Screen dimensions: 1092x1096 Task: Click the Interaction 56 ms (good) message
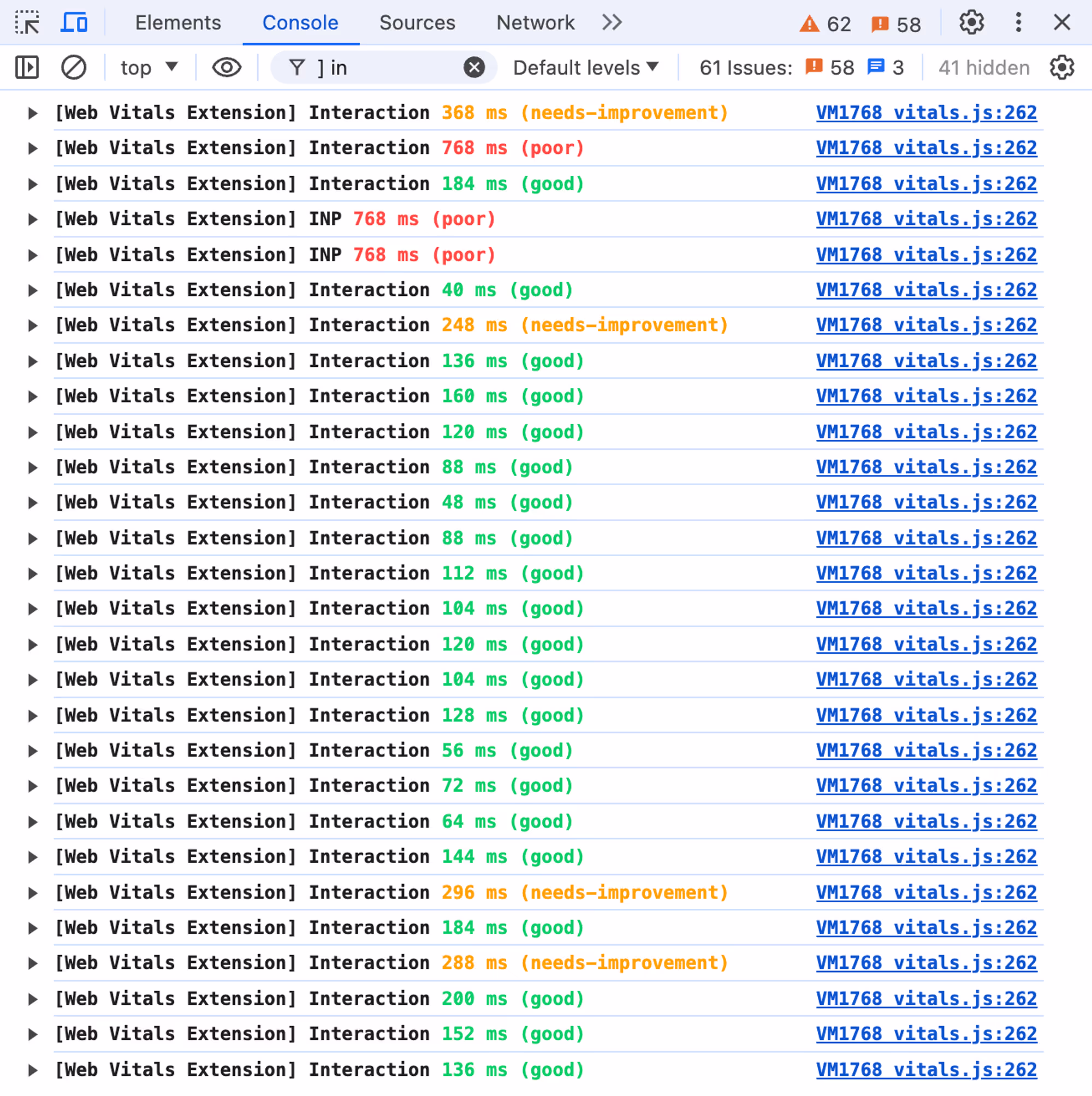coord(314,750)
